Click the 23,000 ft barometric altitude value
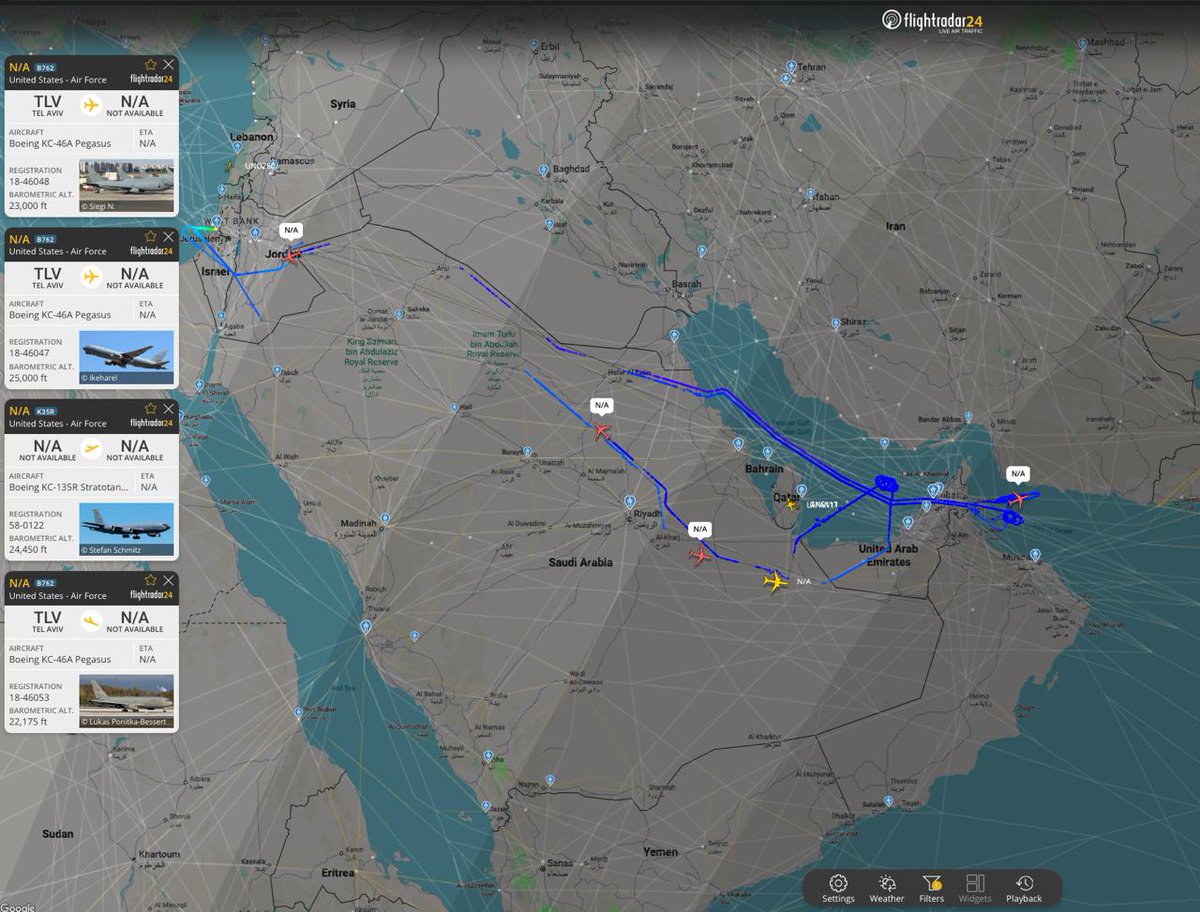Image resolution: width=1200 pixels, height=912 pixels. tap(28, 206)
